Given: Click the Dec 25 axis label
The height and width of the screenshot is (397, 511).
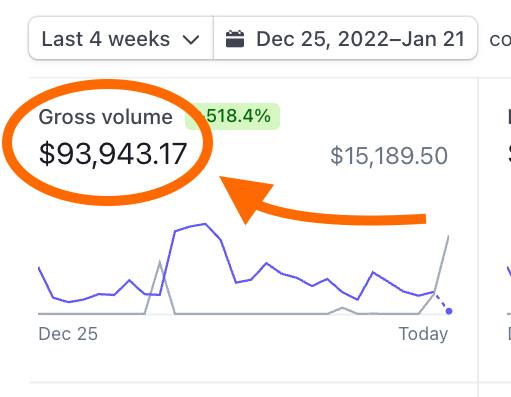Looking at the screenshot, I should (68, 334).
